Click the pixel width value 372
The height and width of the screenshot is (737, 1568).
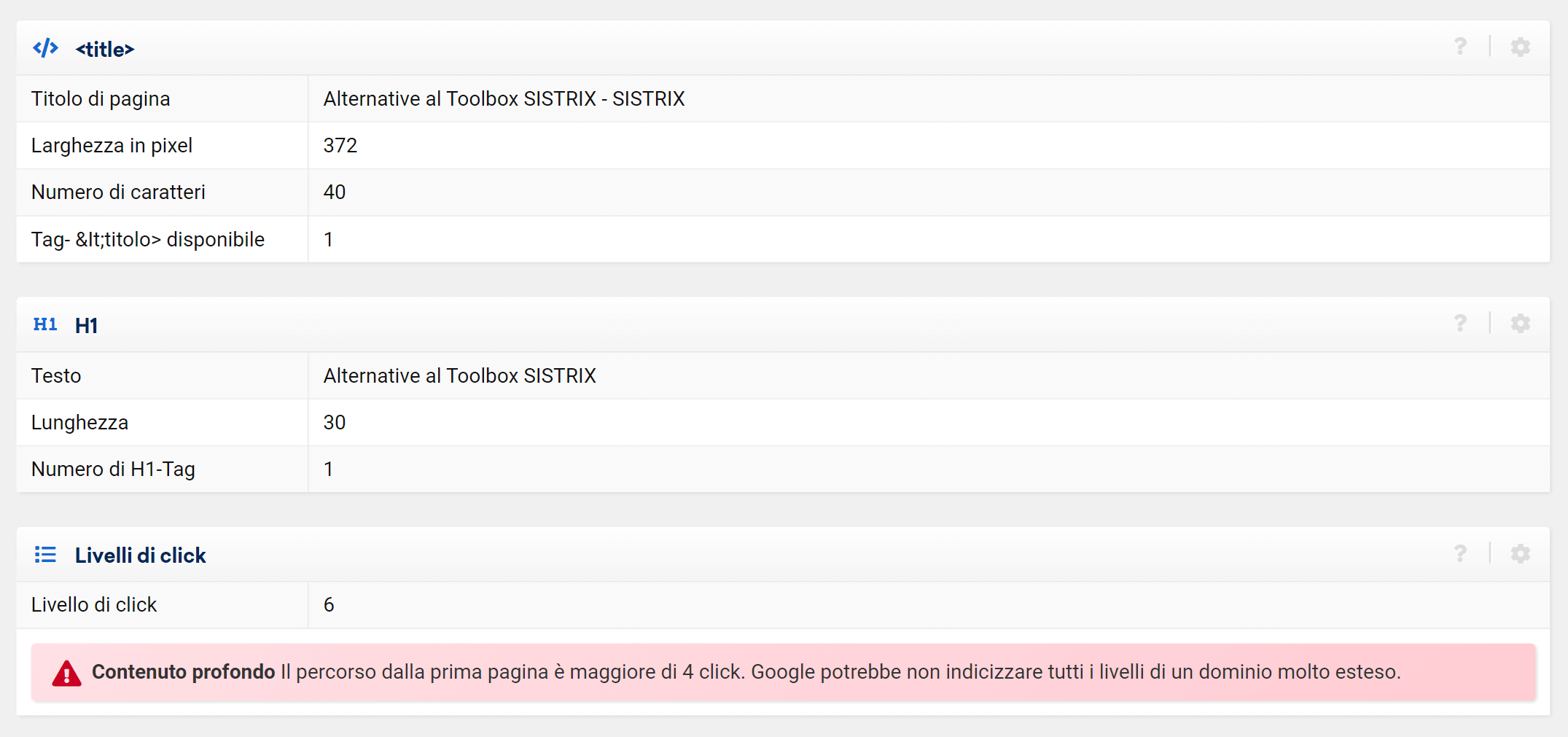[340, 145]
